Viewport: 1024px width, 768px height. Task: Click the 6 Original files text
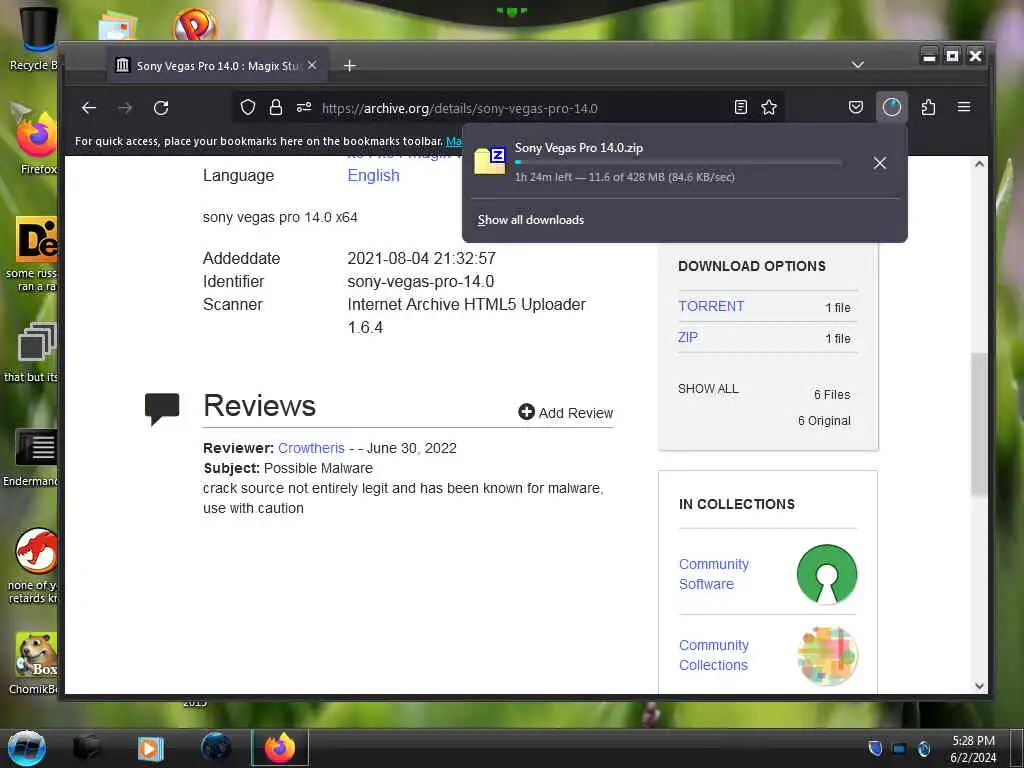[x=824, y=421]
